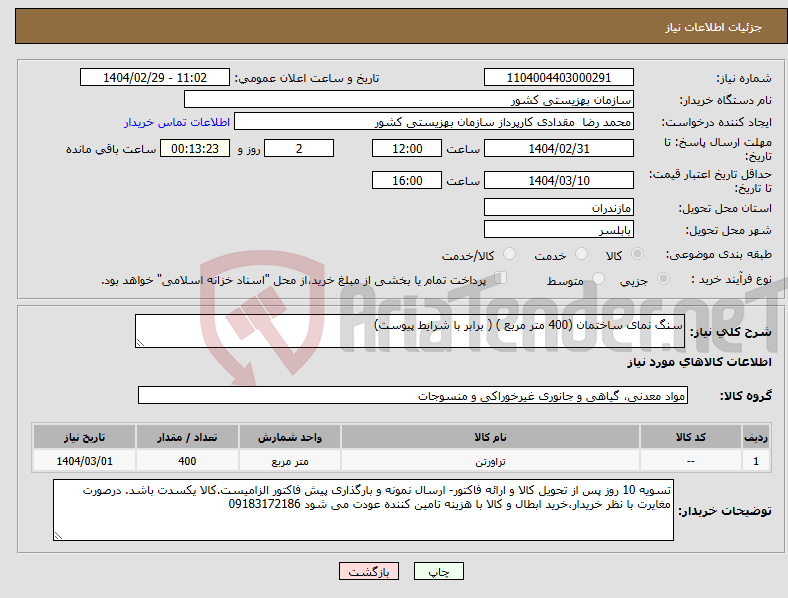Viewport: 788px width, 598px height.
Task: Click the delivery city field بابلسر
Action: coord(558,229)
